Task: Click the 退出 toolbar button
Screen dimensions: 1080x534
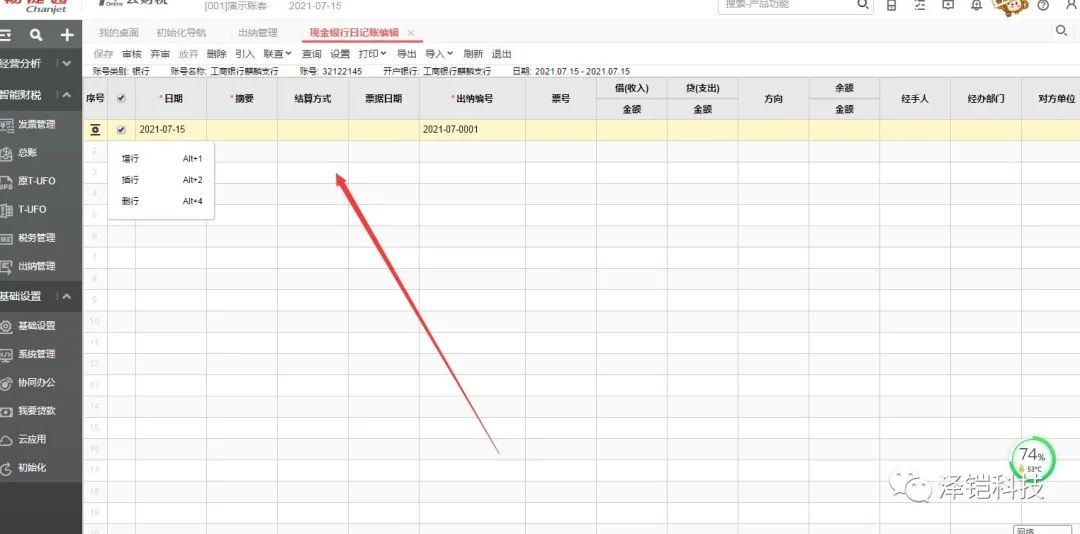Action: pyautogui.click(x=501, y=54)
